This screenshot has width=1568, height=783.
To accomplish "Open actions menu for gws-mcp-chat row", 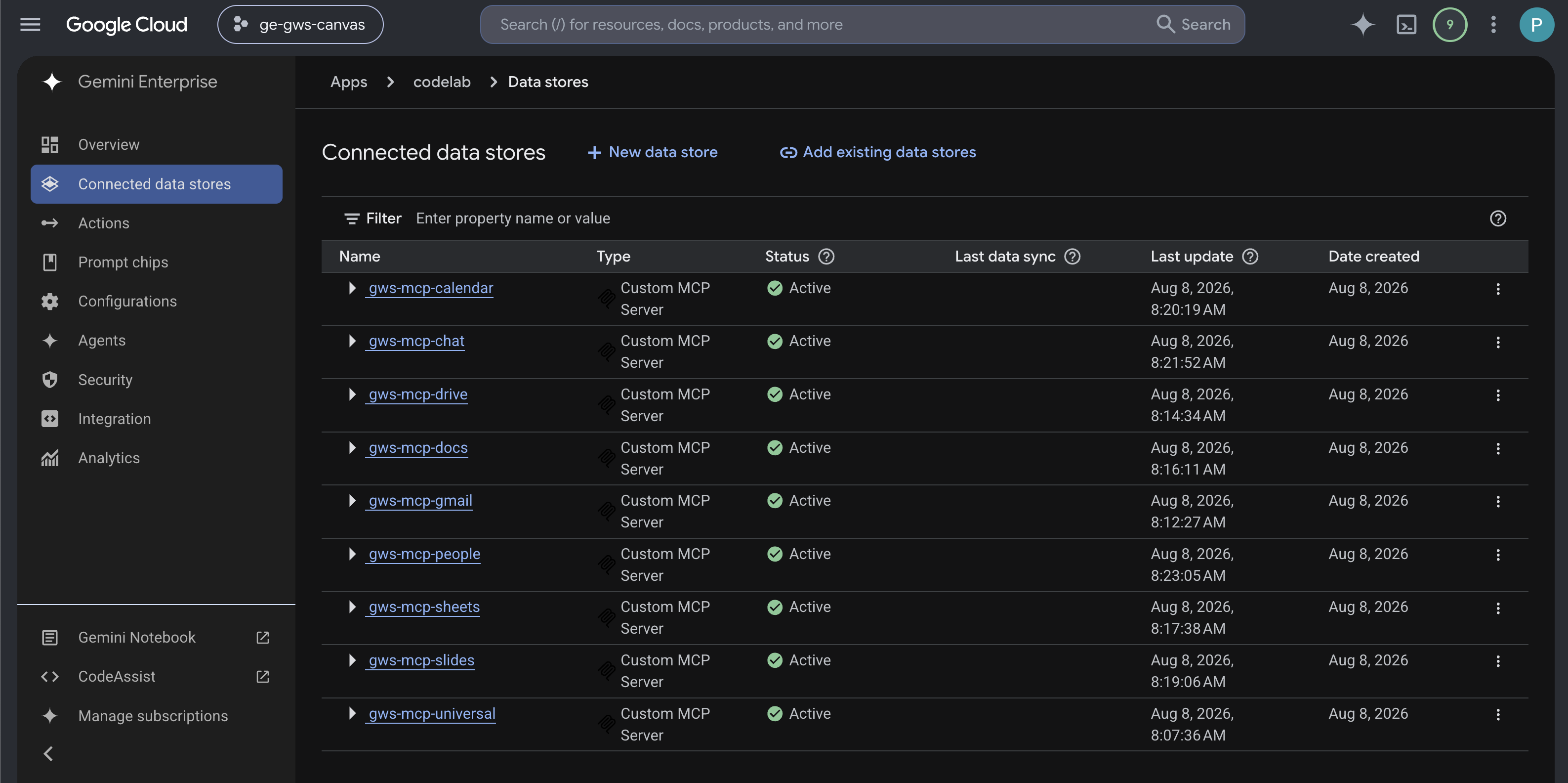I will [1497, 342].
